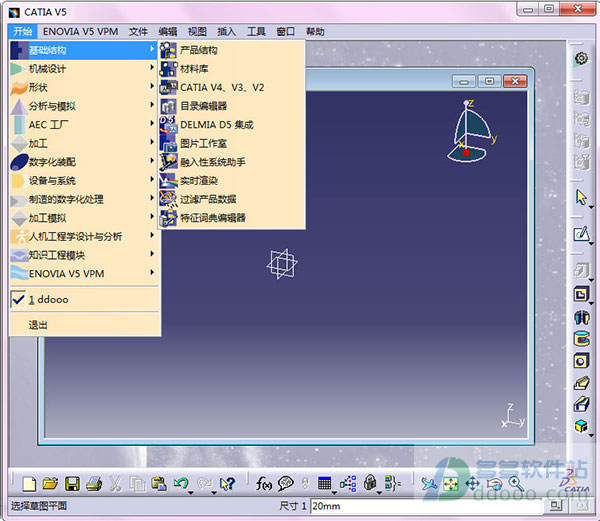This screenshot has width=600, height=521.
Task: Open the 文件 menu in menu bar
Action: point(138,31)
